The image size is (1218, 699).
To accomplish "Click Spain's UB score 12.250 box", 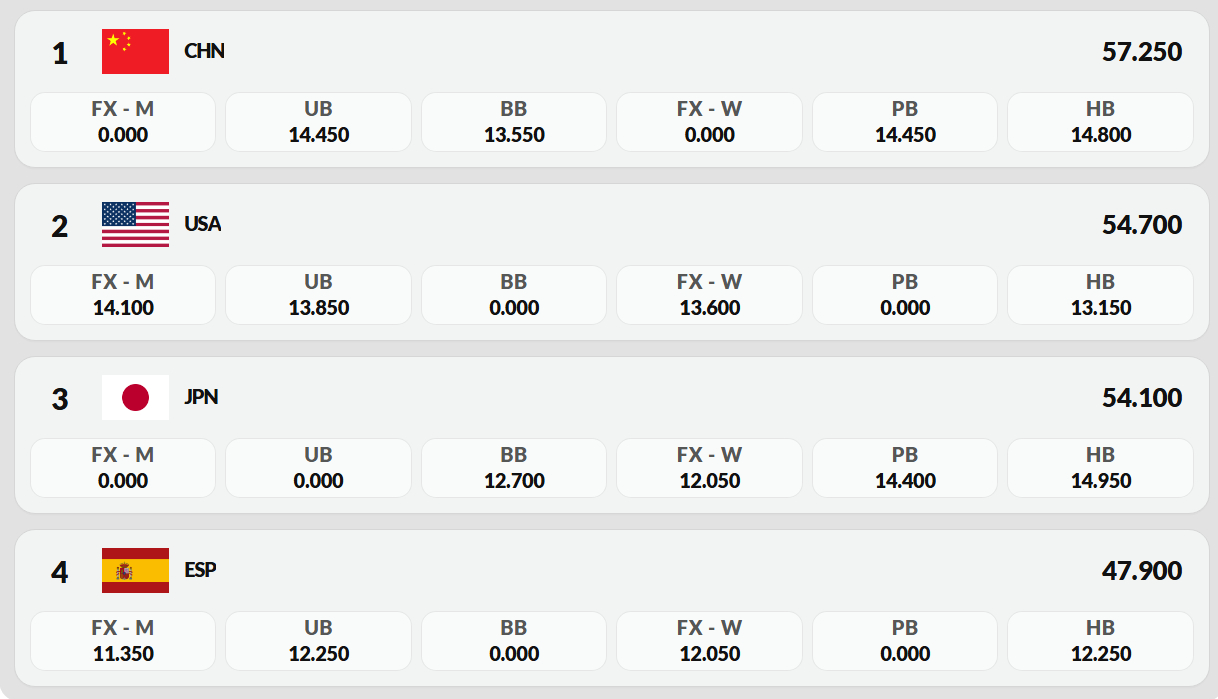I will (x=318, y=641).
